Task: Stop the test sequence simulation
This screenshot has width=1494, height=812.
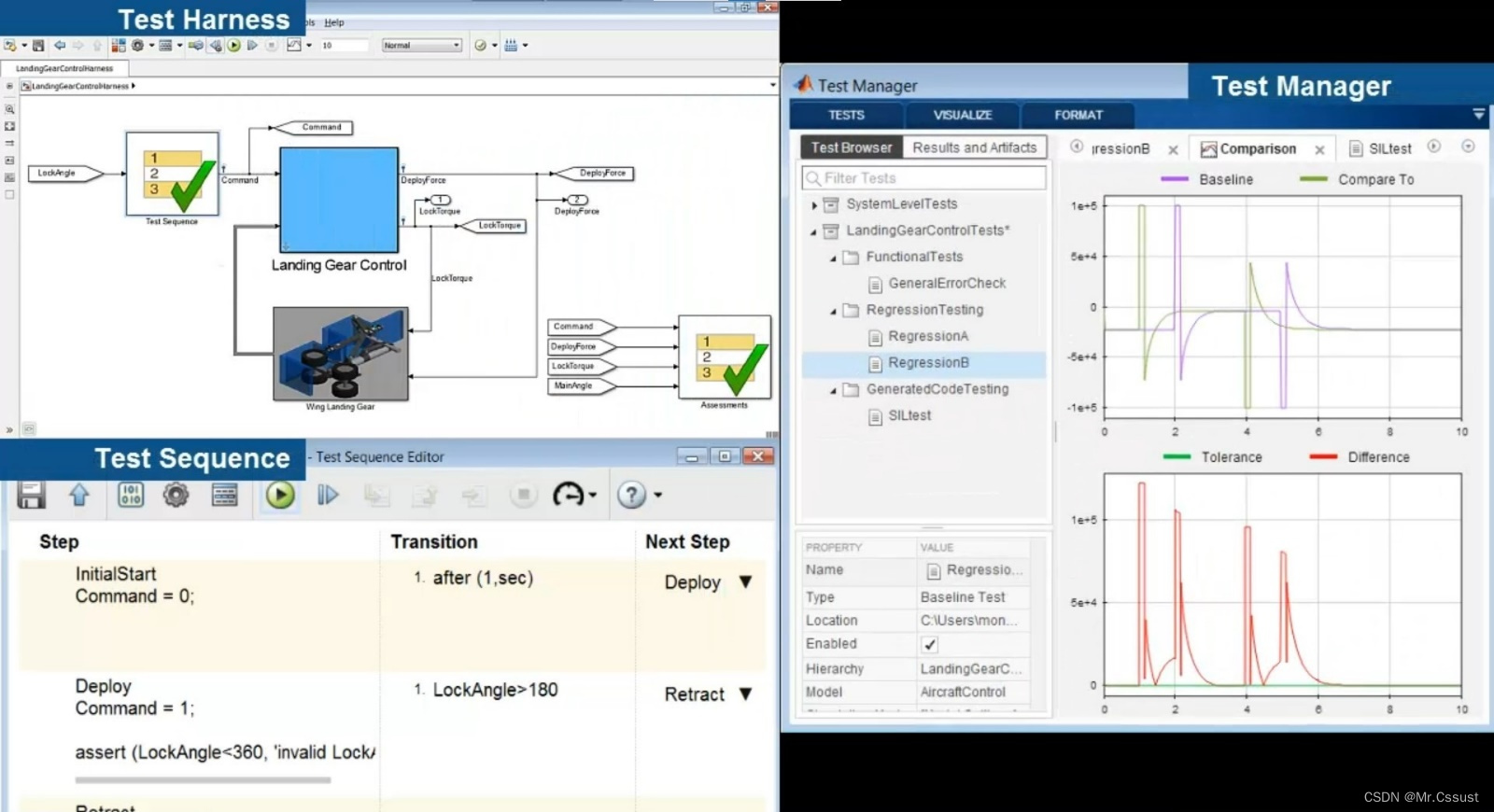Action: [x=523, y=495]
